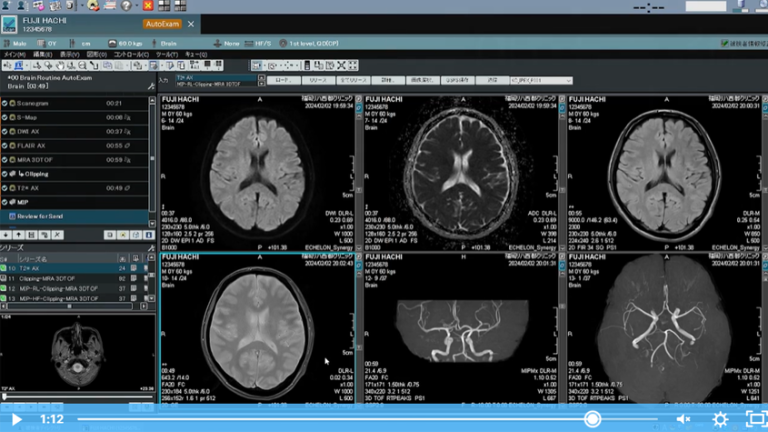Click the AutoExam button
Viewport: 768px width, 432px height.
pos(163,23)
